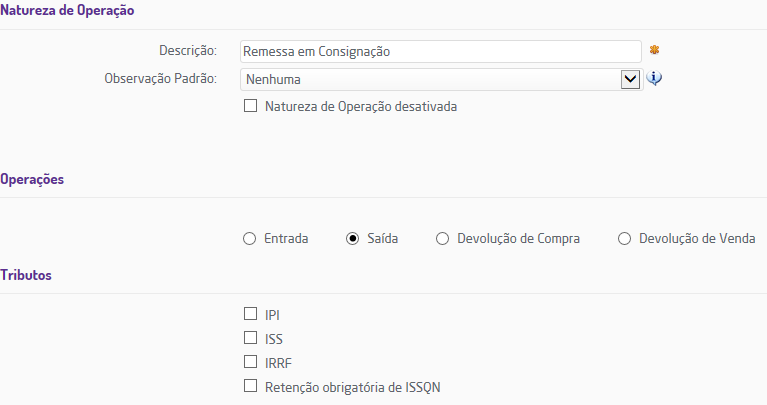Enable the IPI tax checkbox
This screenshot has height=405, width=767.
coord(250,314)
